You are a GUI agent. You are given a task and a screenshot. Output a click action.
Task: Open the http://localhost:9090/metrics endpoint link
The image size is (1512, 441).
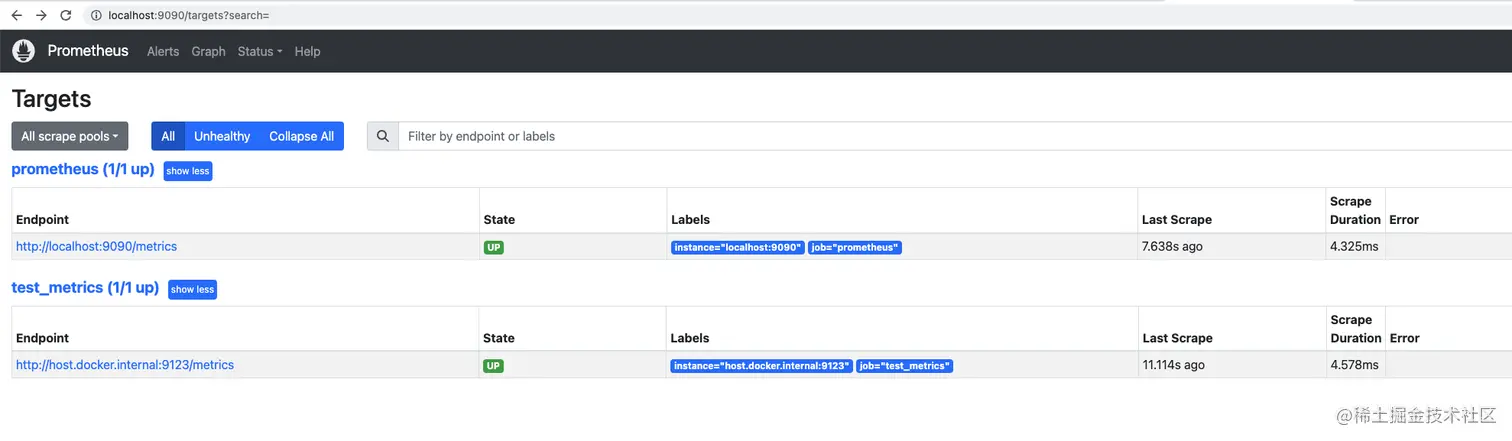96,246
